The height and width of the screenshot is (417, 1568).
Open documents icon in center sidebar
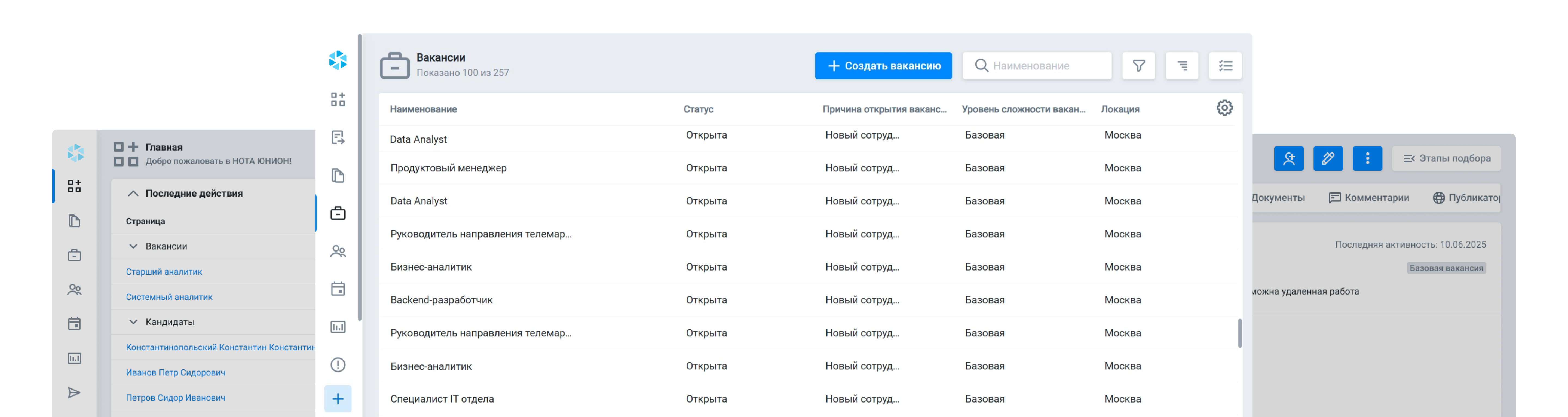click(338, 175)
